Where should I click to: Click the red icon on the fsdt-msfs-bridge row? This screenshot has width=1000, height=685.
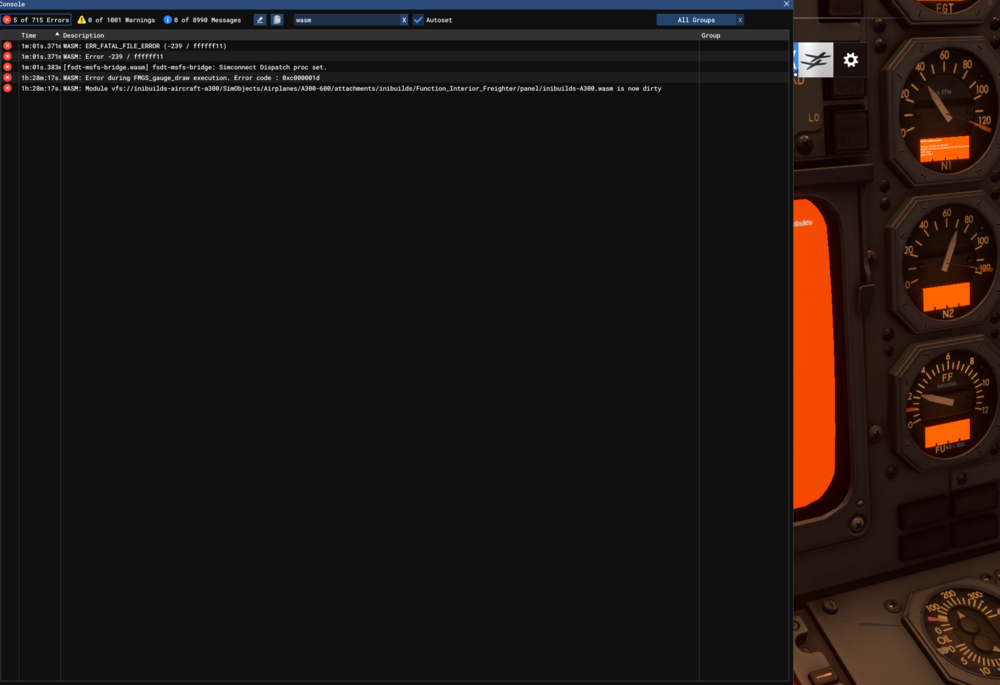pyautogui.click(x=6, y=67)
